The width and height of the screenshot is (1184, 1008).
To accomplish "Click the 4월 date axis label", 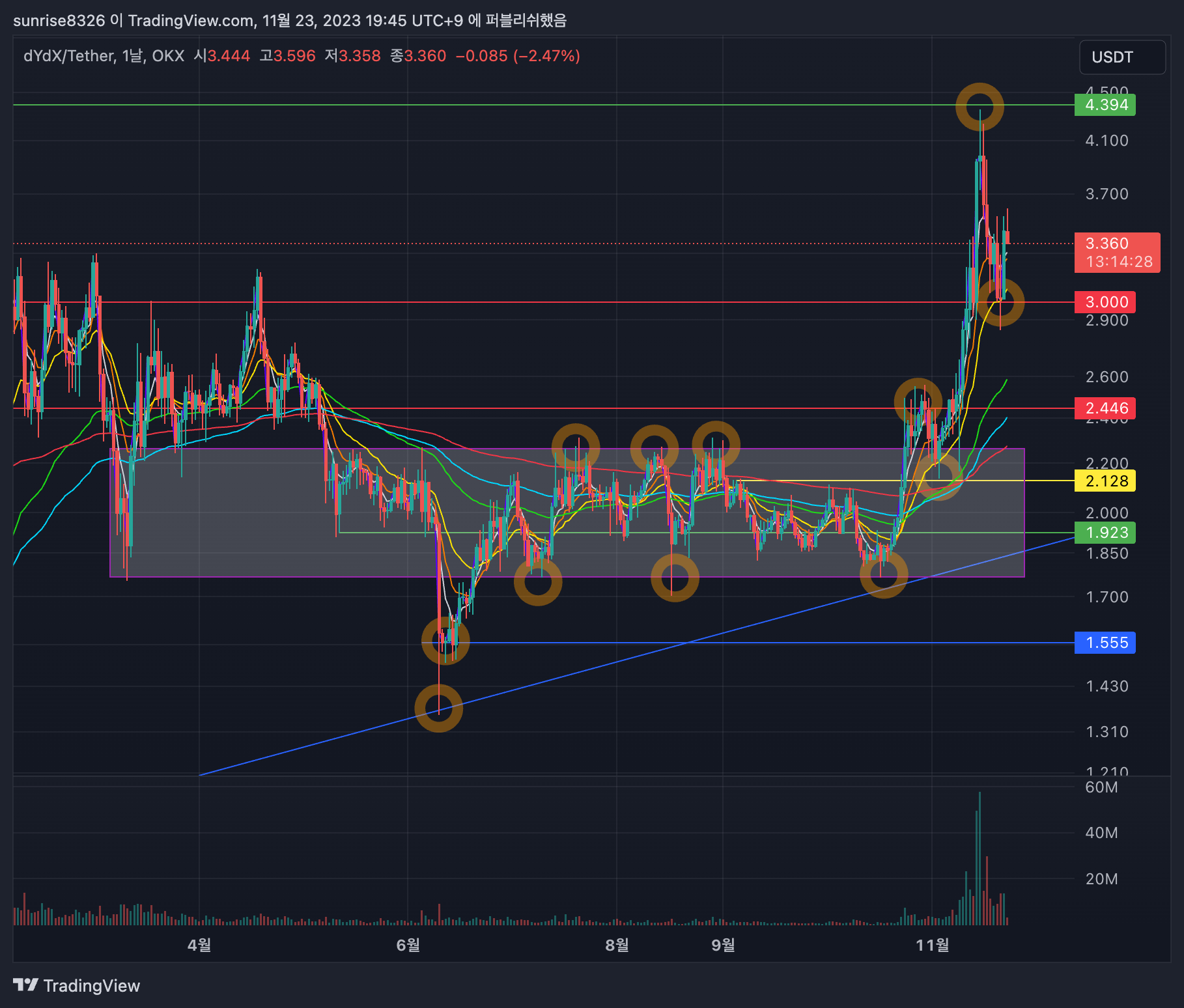I will point(199,945).
